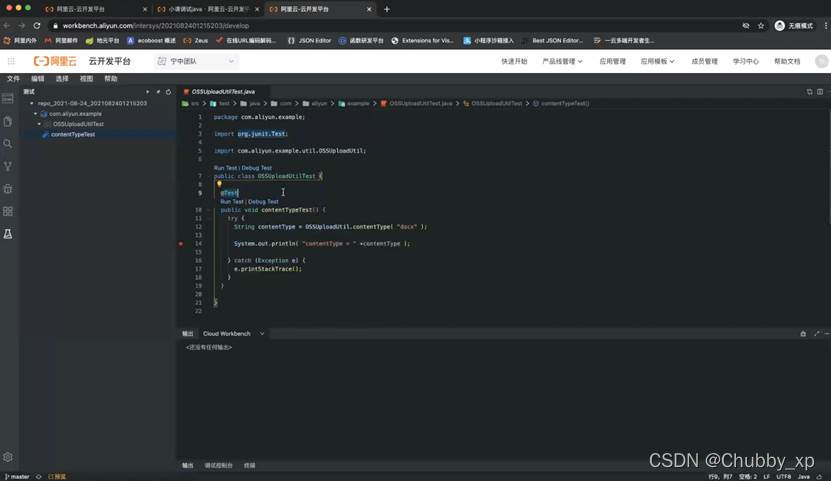Click Debug Test above contentTypeTest method

(263, 202)
